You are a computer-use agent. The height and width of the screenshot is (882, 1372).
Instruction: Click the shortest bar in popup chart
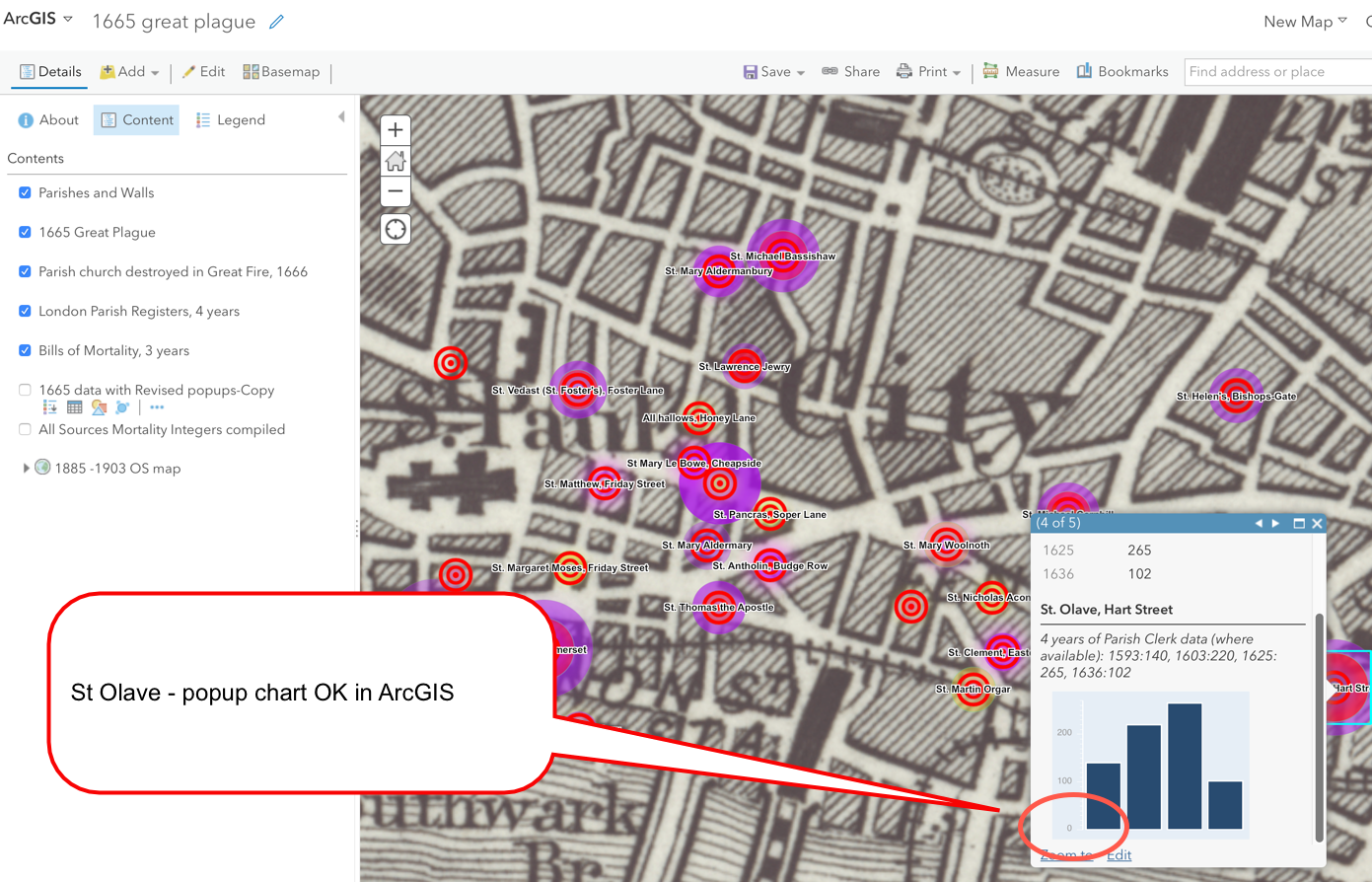1225,805
